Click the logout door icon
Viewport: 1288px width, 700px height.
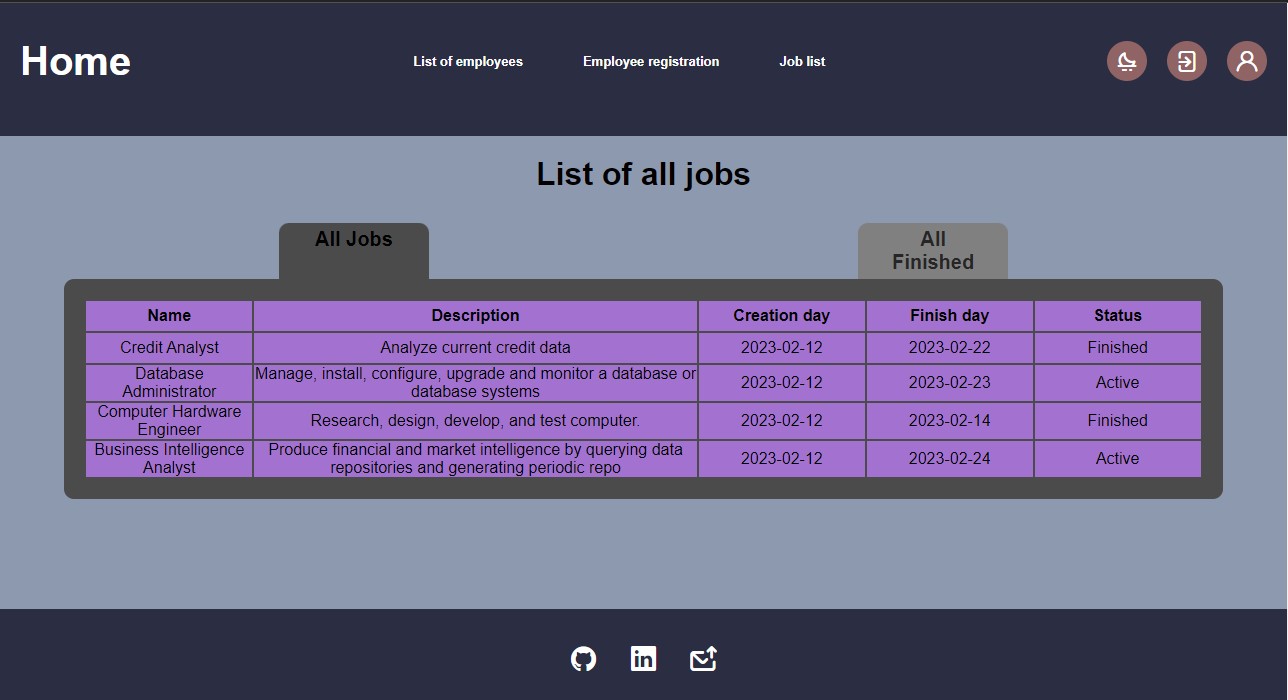click(x=1187, y=61)
